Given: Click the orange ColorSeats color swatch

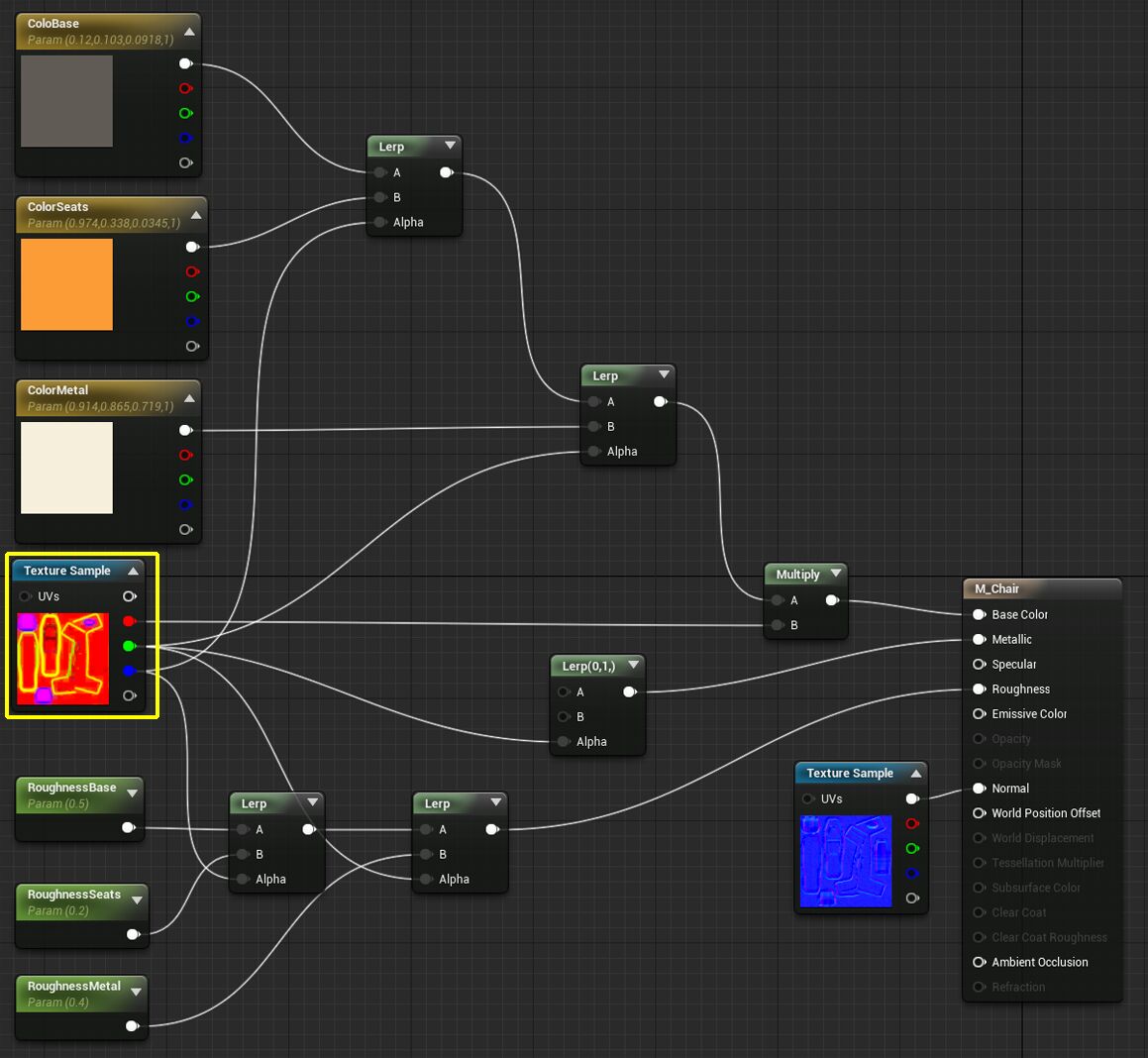Looking at the screenshot, I should [x=66, y=284].
